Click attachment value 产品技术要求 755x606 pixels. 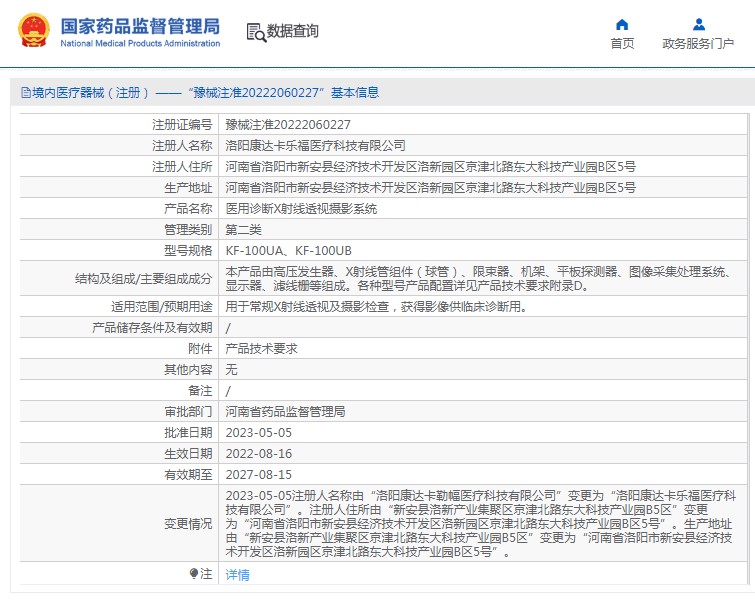pos(261,348)
